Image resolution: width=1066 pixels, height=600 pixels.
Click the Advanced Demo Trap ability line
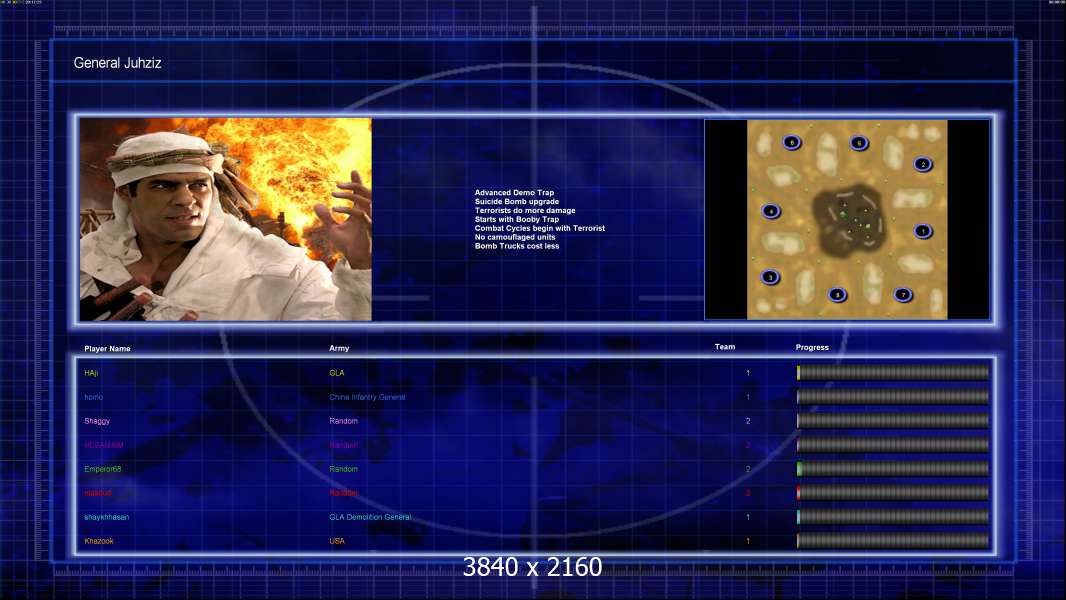pos(514,193)
